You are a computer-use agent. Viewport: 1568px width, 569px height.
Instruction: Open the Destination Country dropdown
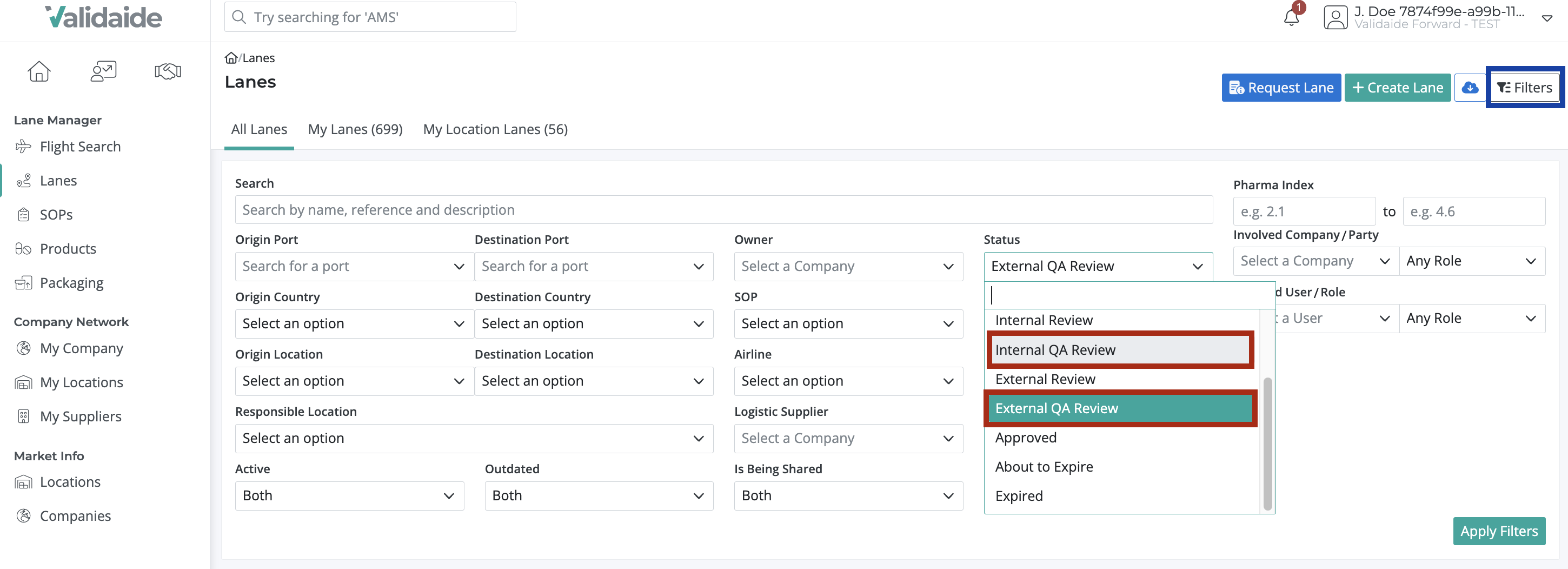[x=594, y=324]
